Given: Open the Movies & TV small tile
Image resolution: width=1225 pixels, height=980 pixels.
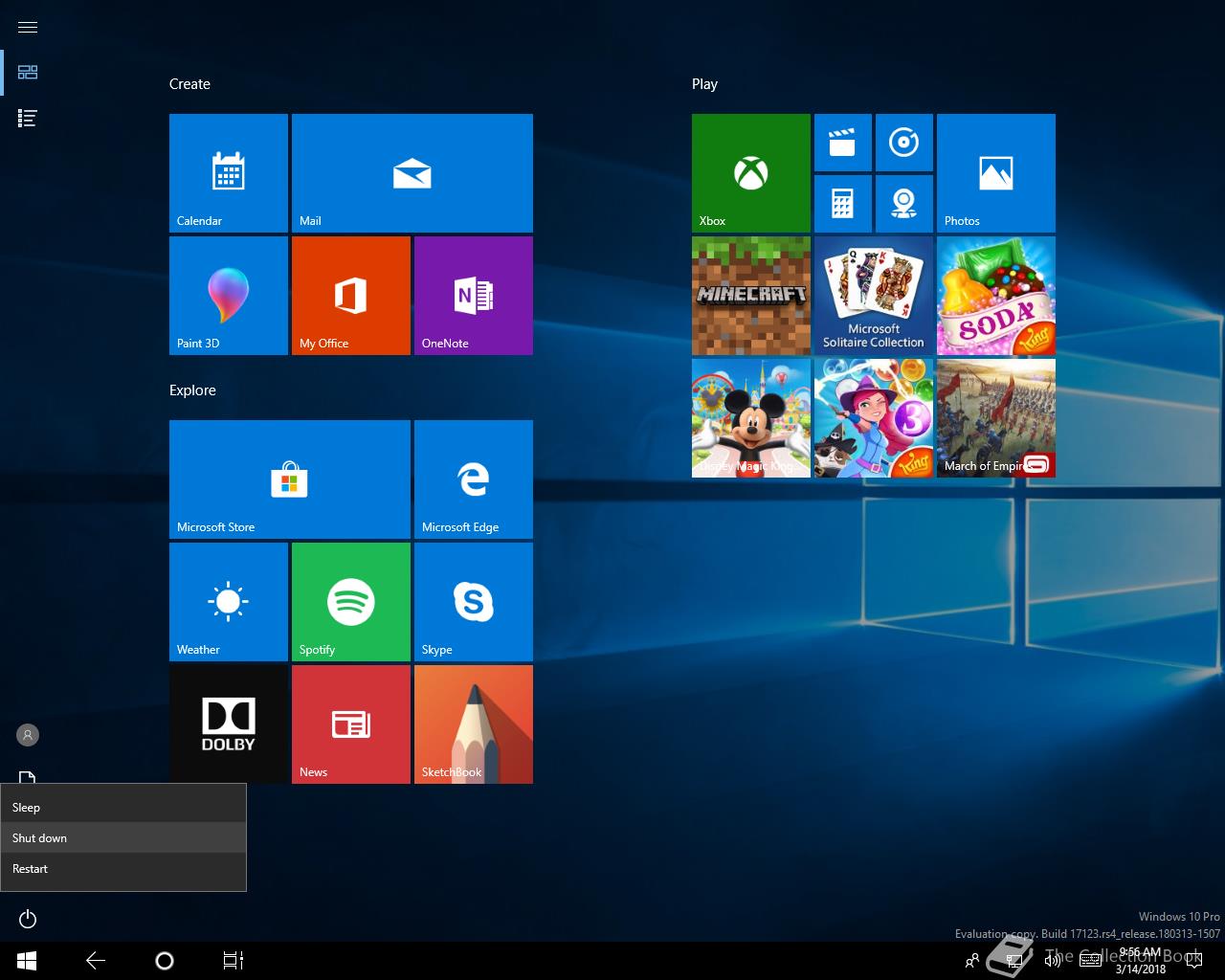Looking at the screenshot, I should click(843, 143).
